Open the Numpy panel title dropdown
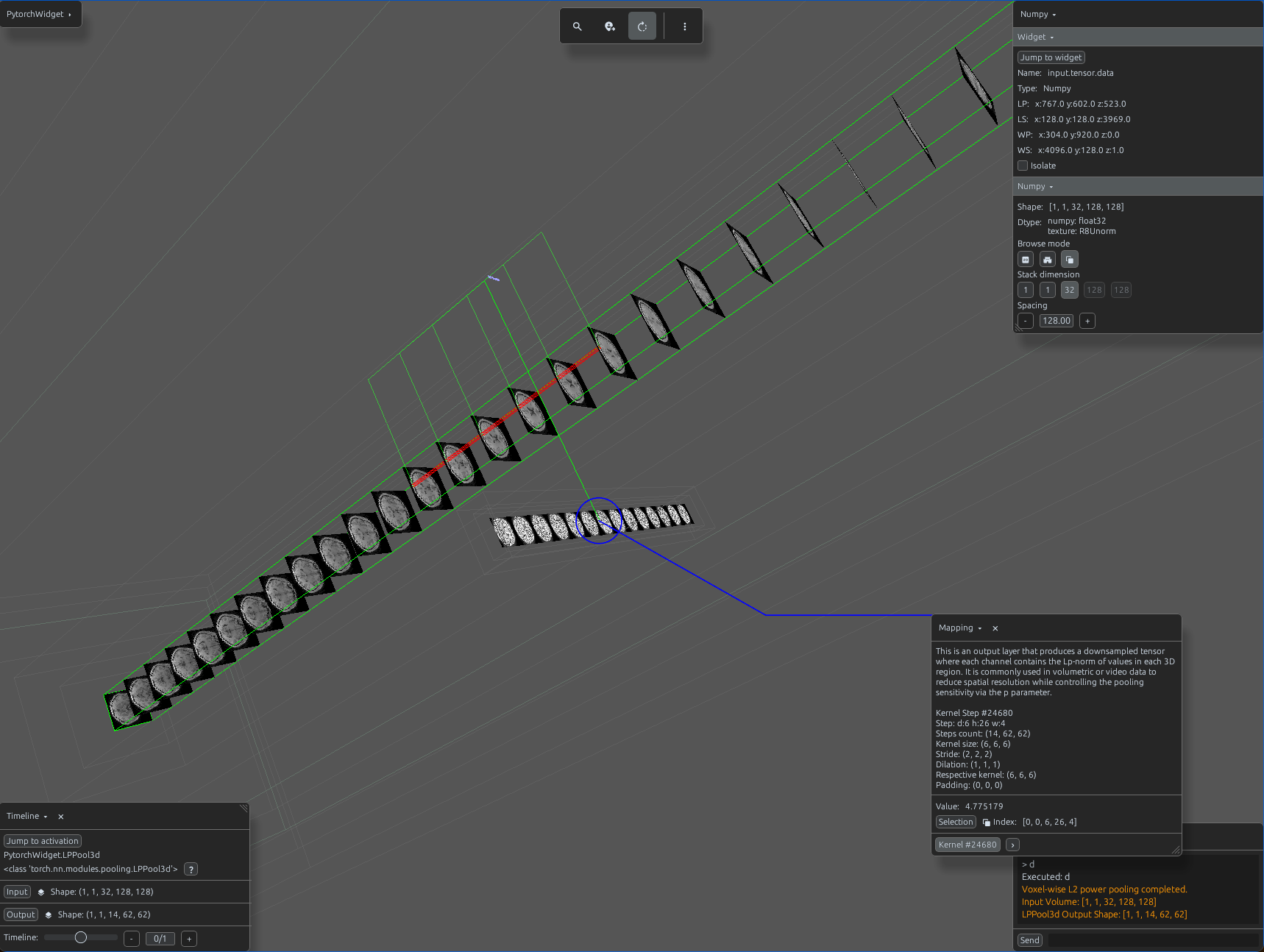Image resolution: width=1264 pixels, height=952 pixels. [x=1038, y=15]
